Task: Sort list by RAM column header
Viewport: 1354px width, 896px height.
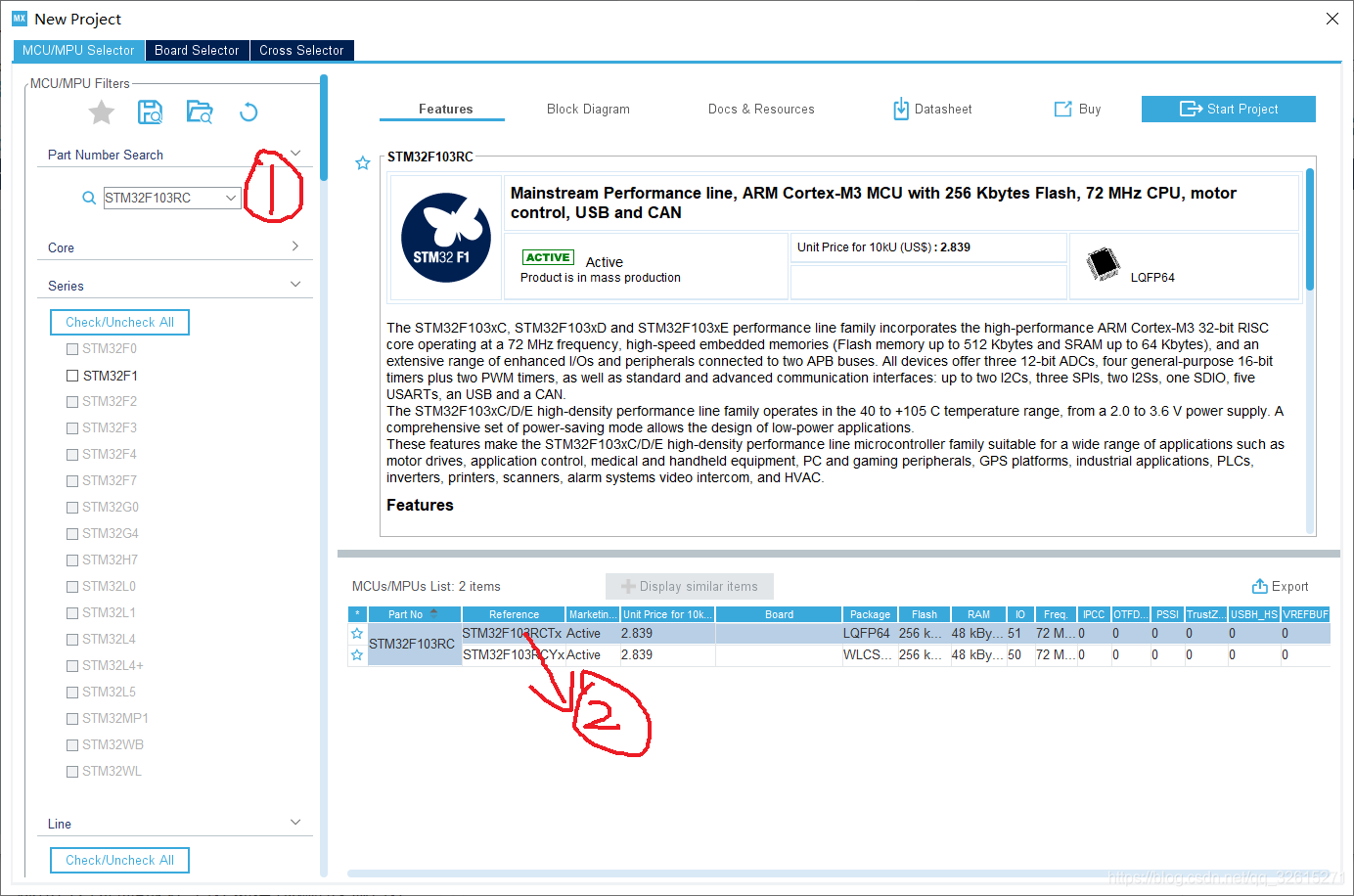Action: (x=979, y=614)
